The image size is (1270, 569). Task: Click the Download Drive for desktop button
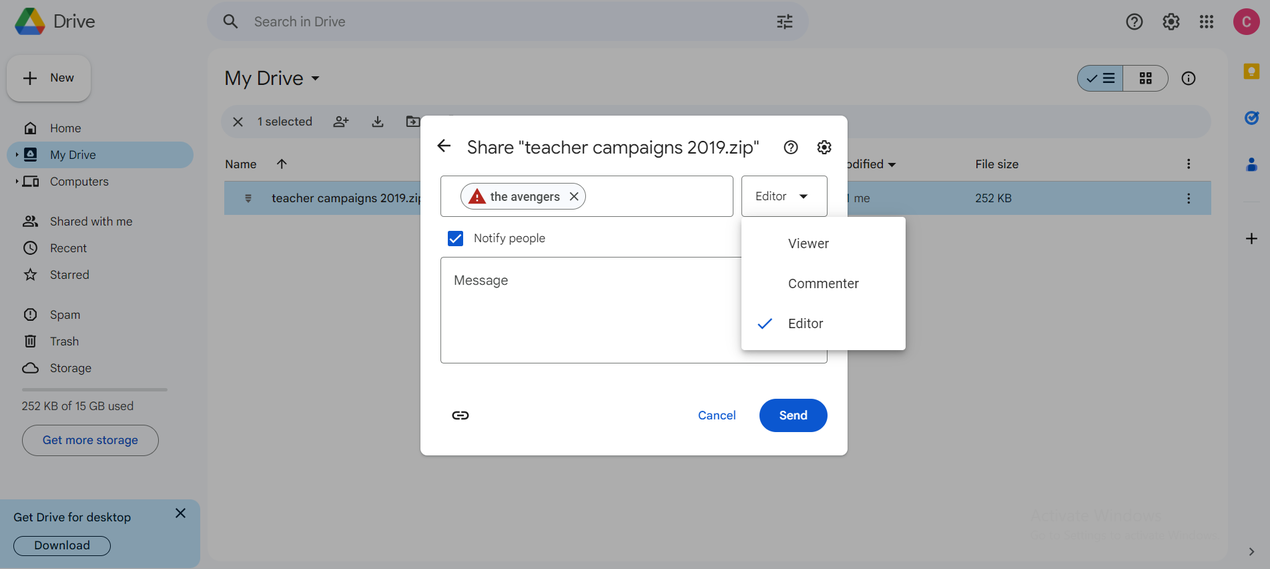(x=62, y=545)
